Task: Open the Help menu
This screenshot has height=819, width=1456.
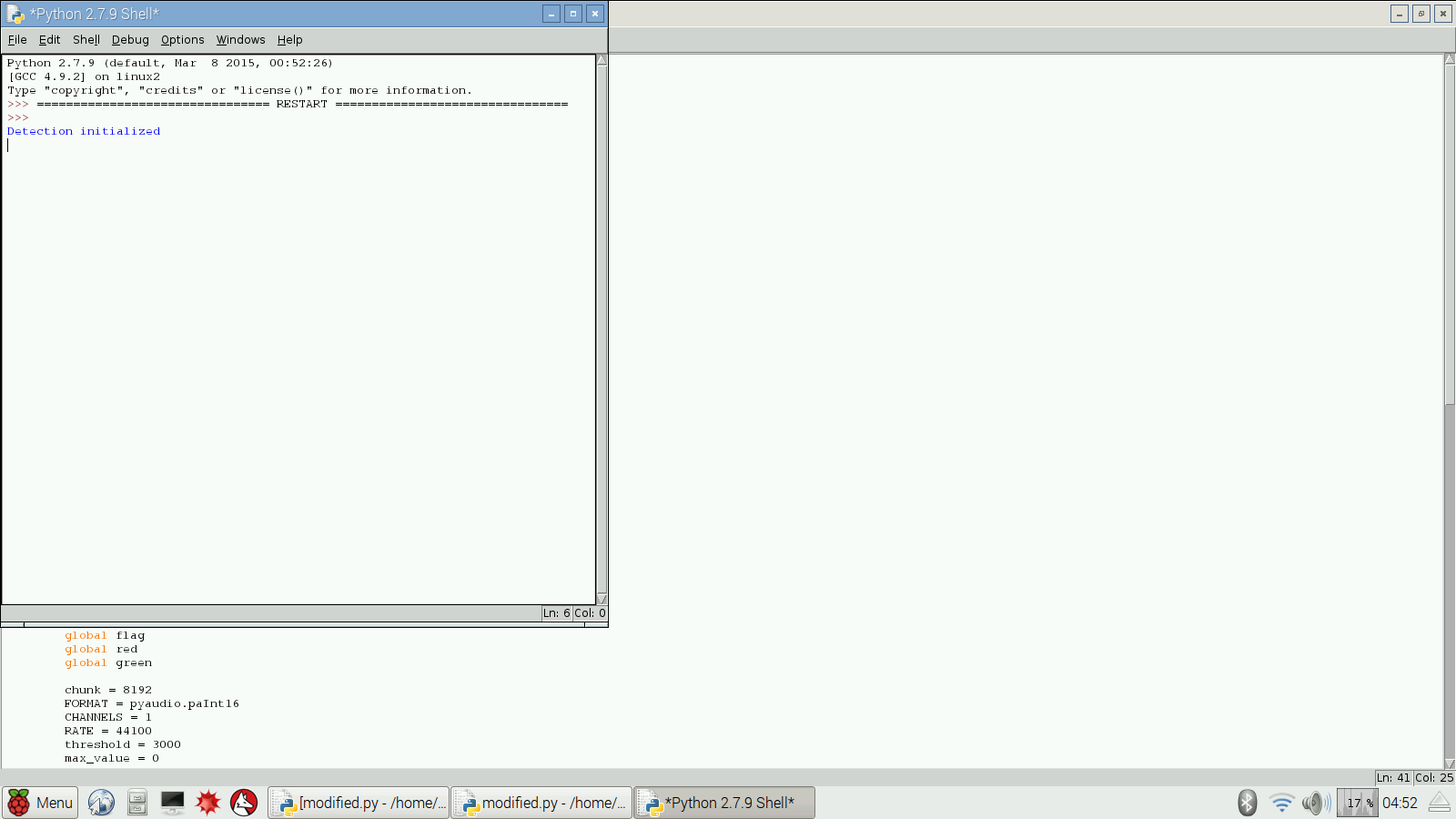Action: 289,40
